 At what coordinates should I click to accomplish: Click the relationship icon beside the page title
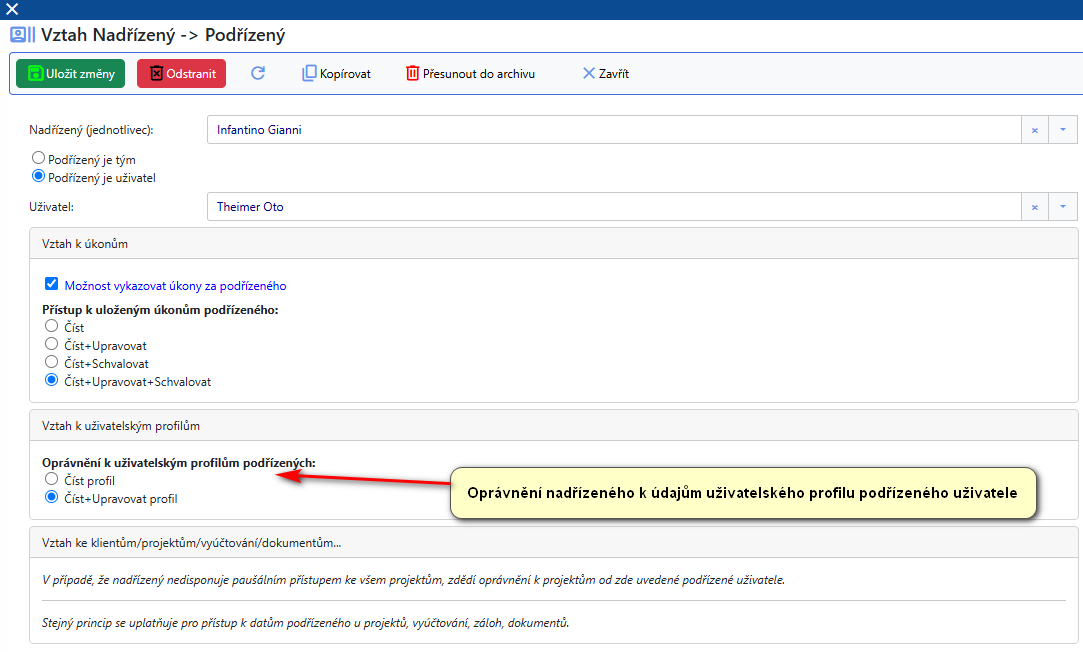coord(22,35)
